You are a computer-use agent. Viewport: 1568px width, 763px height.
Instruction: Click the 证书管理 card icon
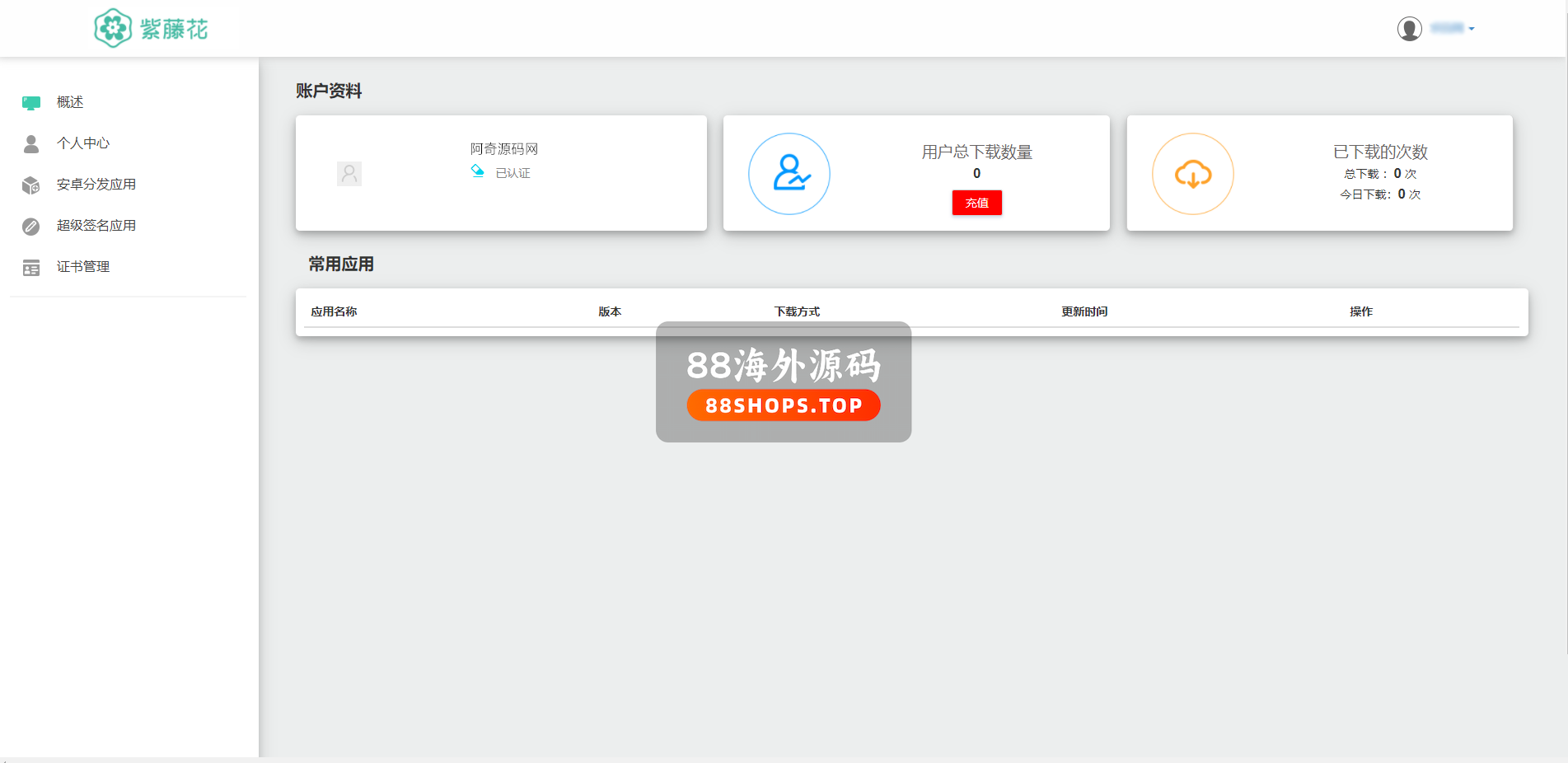tap(31, 268)
